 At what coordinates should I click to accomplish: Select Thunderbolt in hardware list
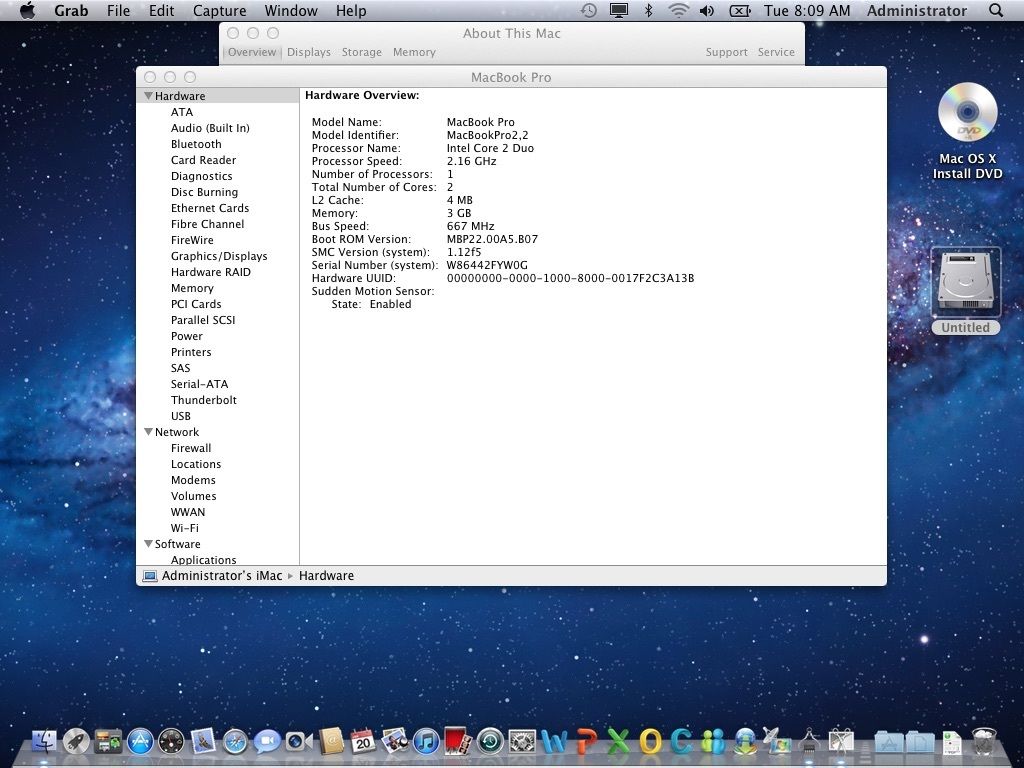tap(204, 400)
